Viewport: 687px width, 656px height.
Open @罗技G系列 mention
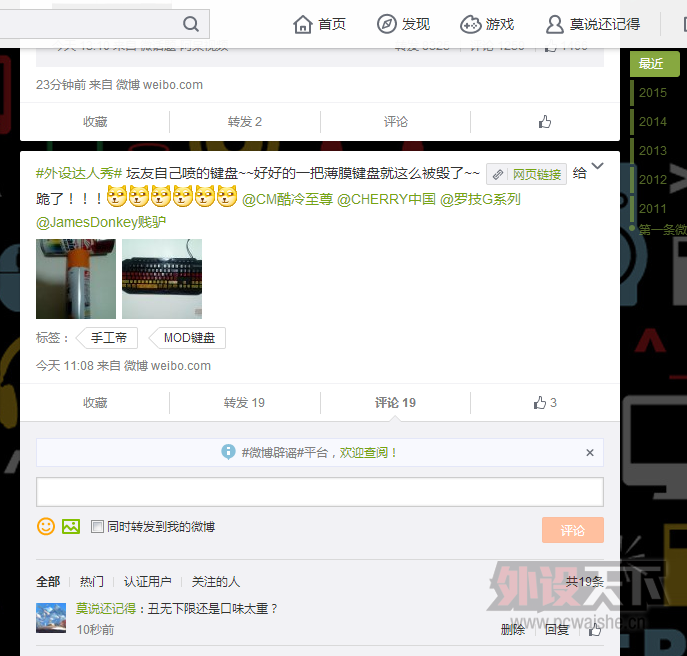[480, 199]
